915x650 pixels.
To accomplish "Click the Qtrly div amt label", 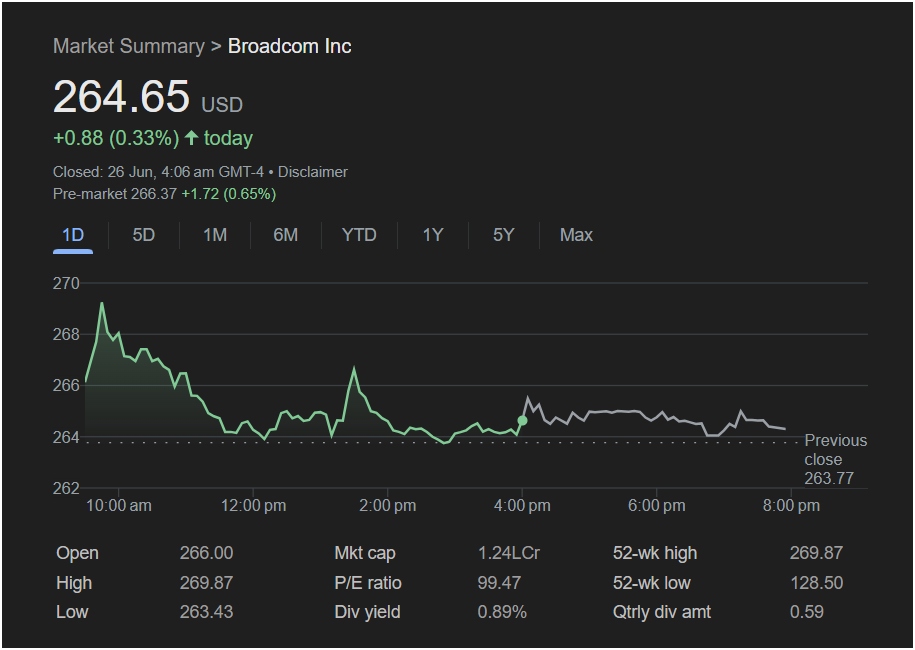I will click(x=662, y=612).
